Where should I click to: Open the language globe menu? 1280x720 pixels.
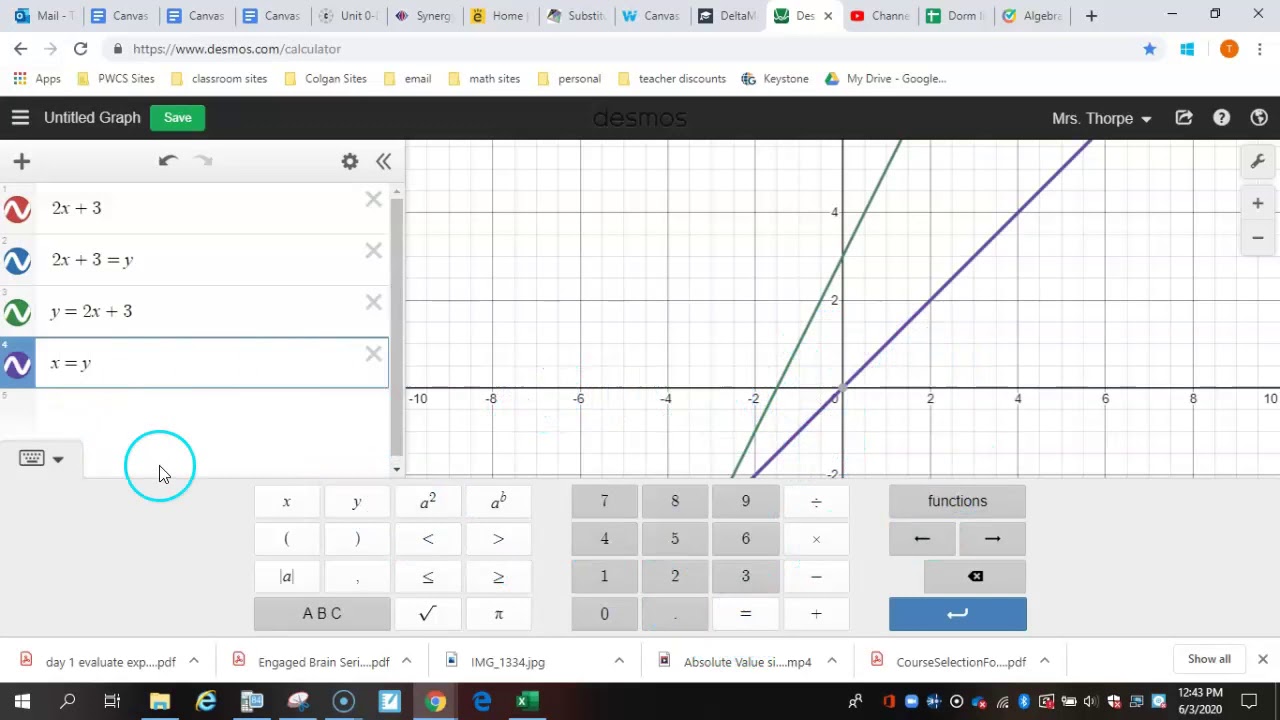[x=1259, y=118]
